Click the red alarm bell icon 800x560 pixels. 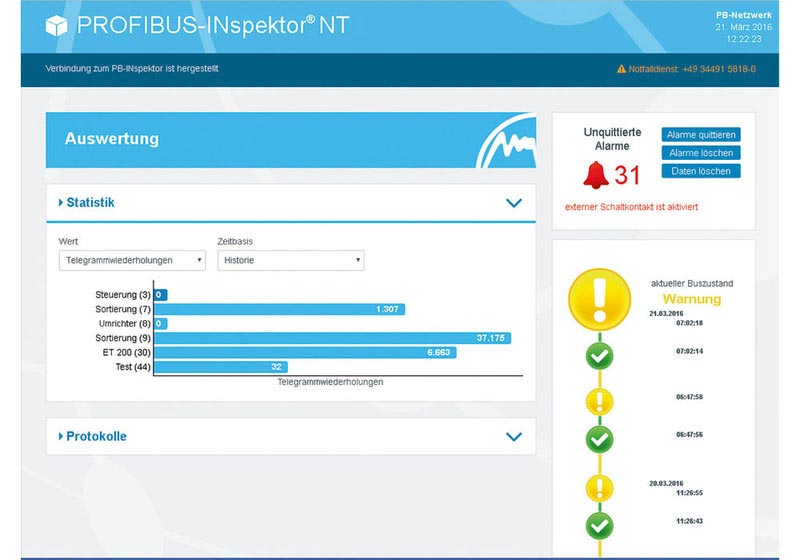(596, 175)
